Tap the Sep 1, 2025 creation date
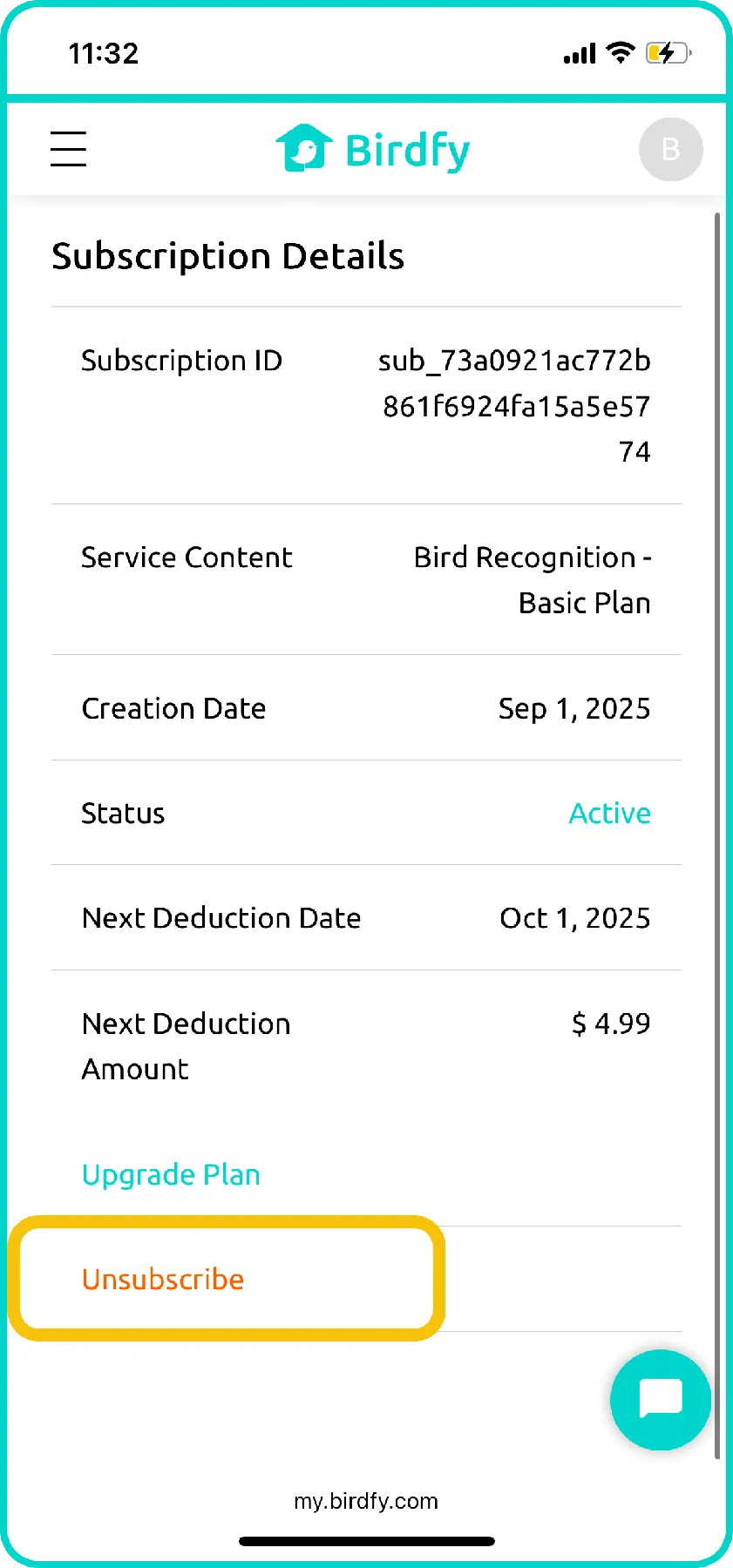This screenshot has width=733, height=1568. 574,708
